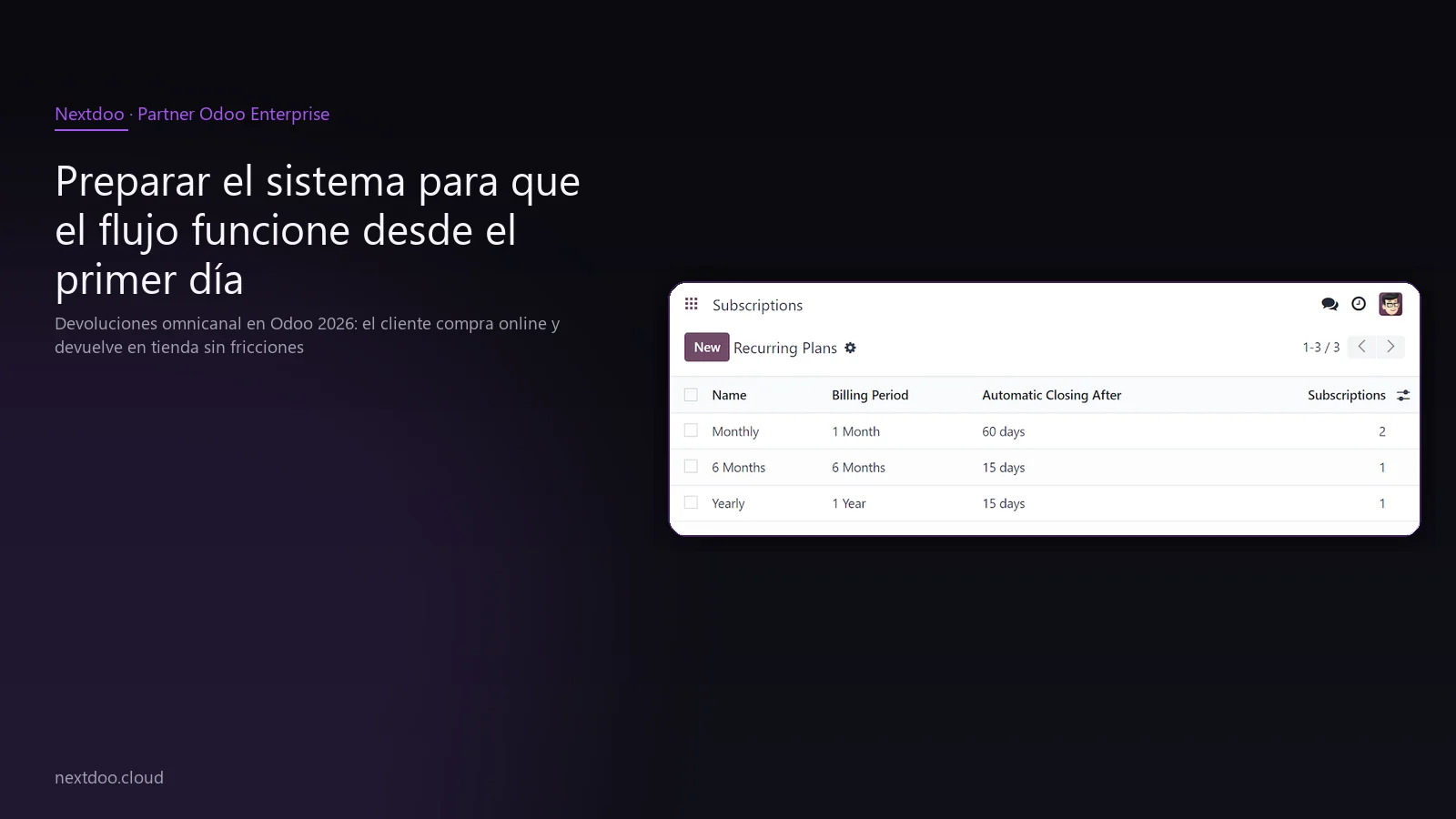The height and width of the screenshot is (819, 1456).
Task: Click the 1 Month billing period cell
Action: pos(855,431)
